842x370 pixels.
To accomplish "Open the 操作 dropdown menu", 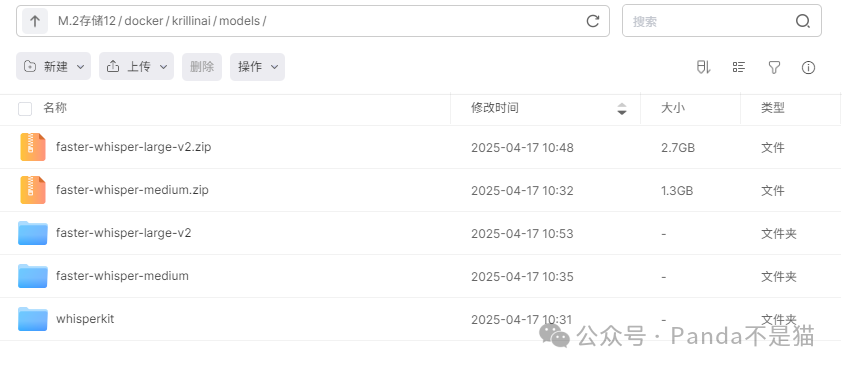I will (x=257, y=67).
